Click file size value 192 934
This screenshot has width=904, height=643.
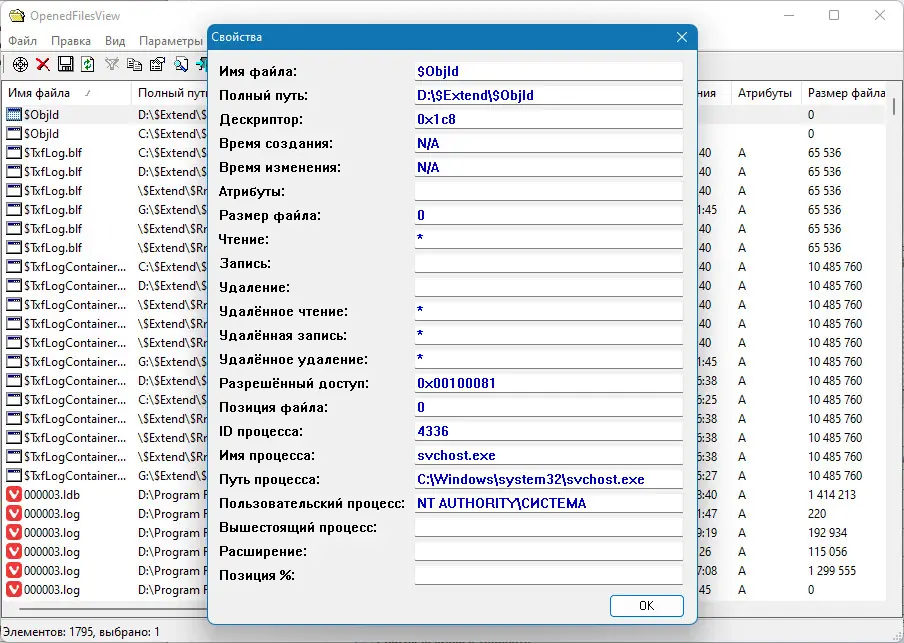pos(828,533)
